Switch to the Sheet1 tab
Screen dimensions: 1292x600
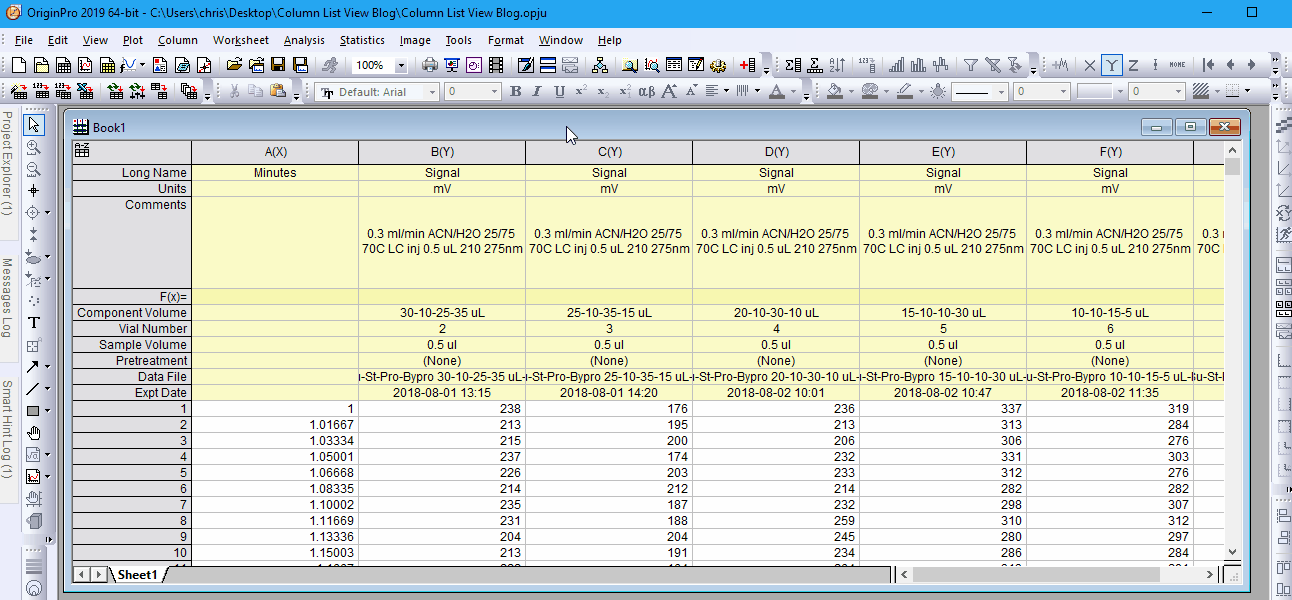[x=138, y=575]
